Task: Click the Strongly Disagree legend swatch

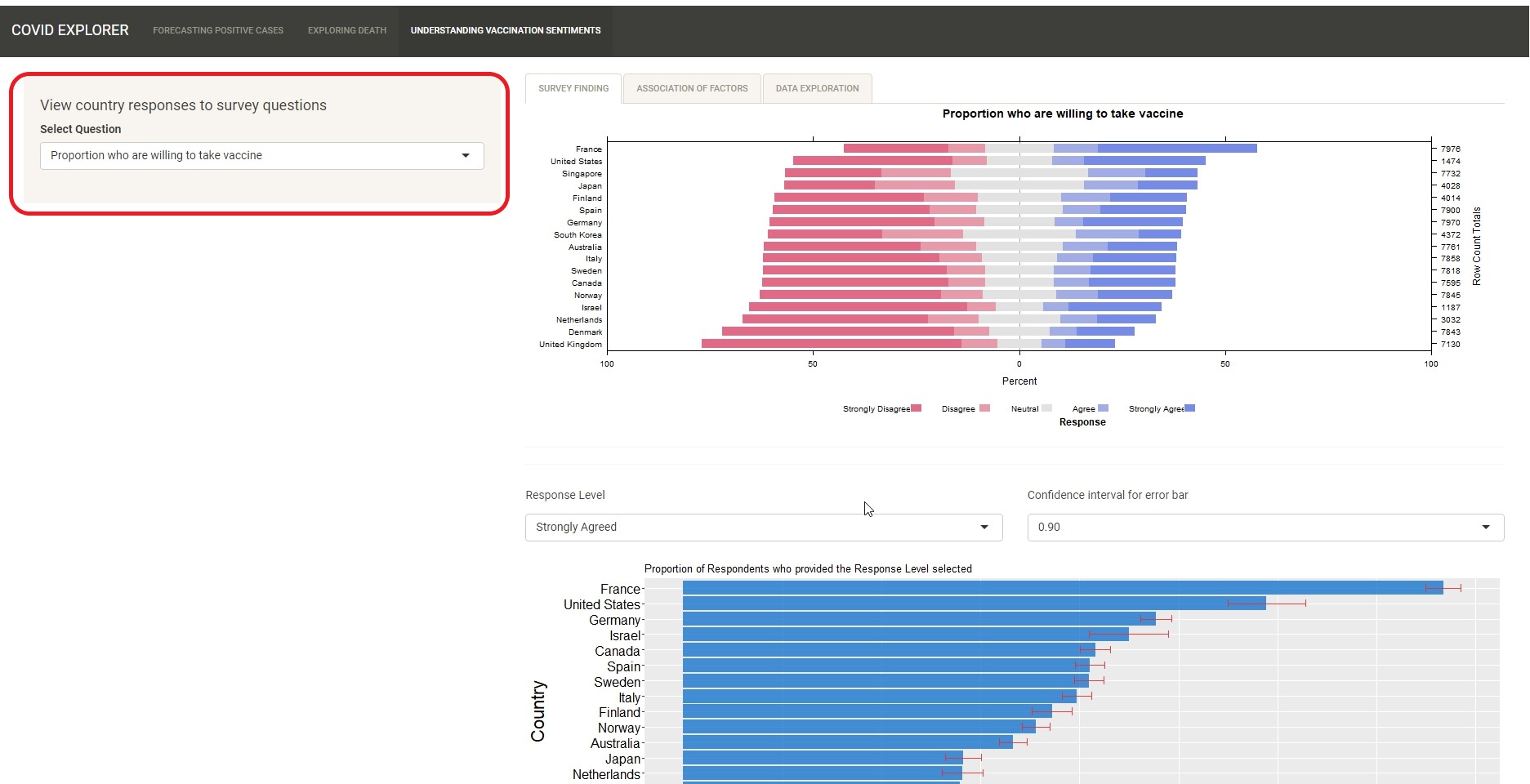Action: coord(917,408)
